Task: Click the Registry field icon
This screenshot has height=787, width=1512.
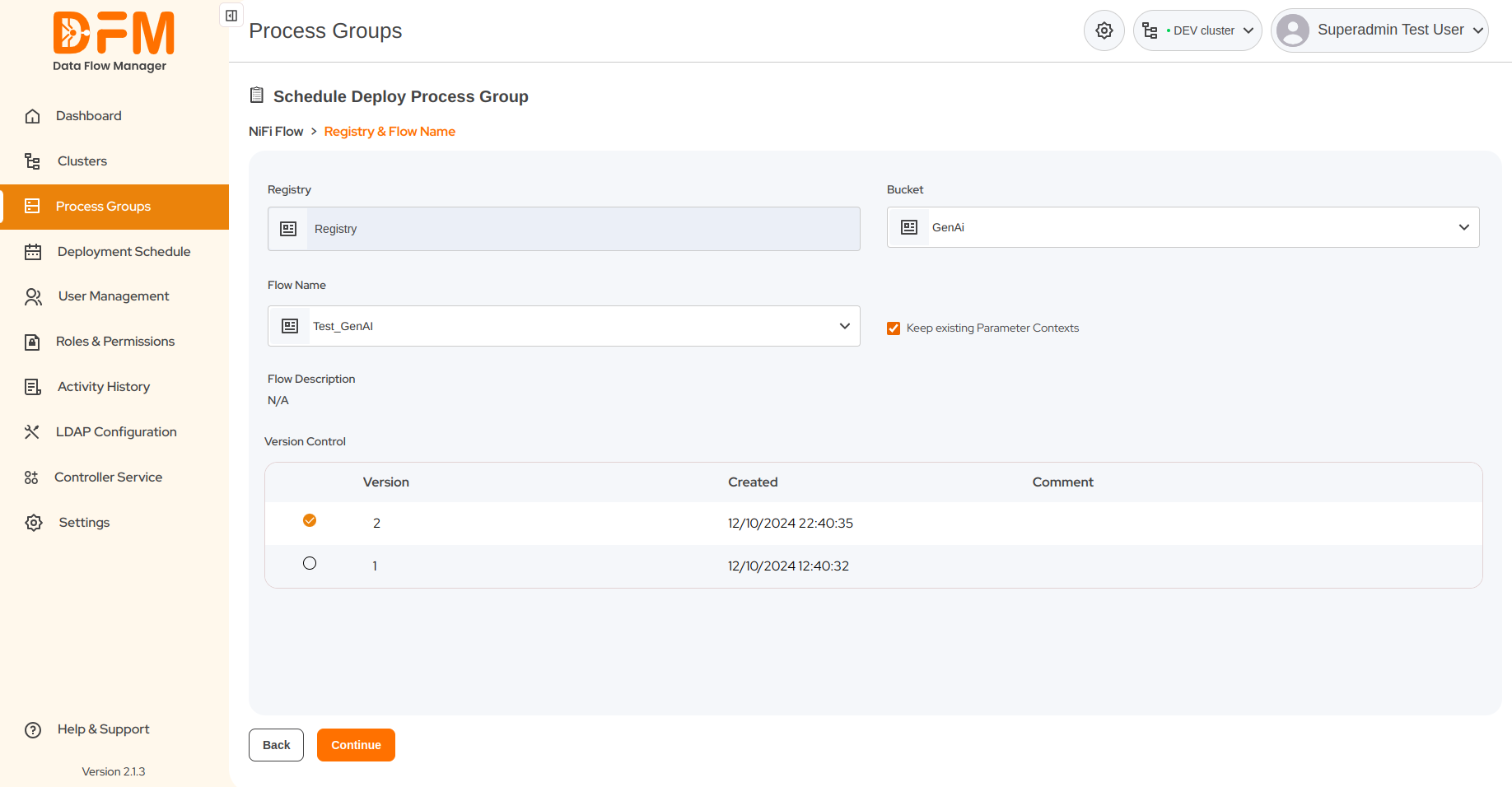Action: pyautogui.click(x=288, y=229)
